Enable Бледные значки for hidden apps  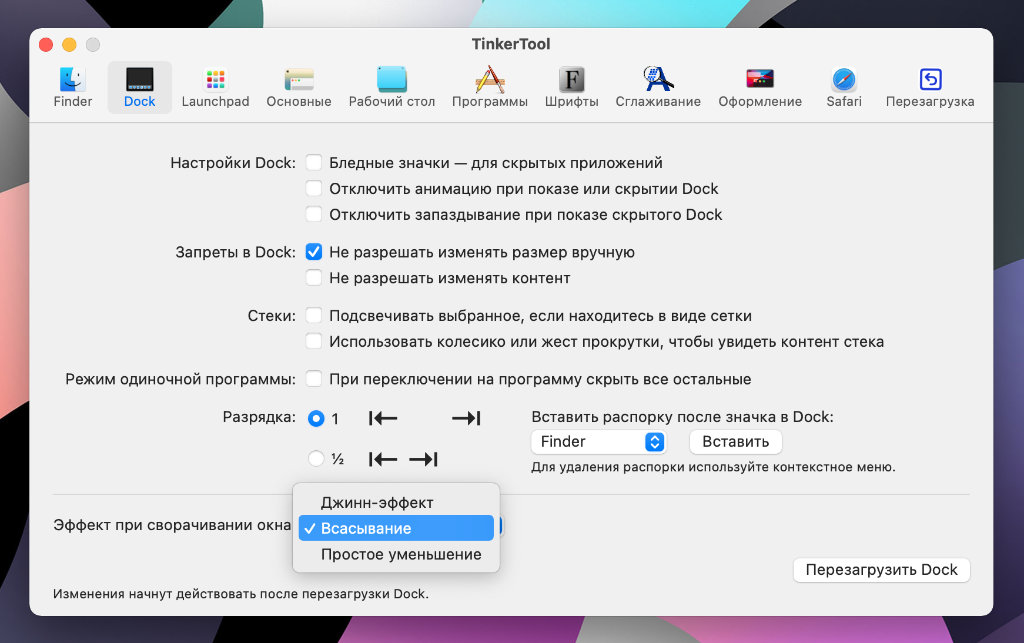tap(314, 163)
